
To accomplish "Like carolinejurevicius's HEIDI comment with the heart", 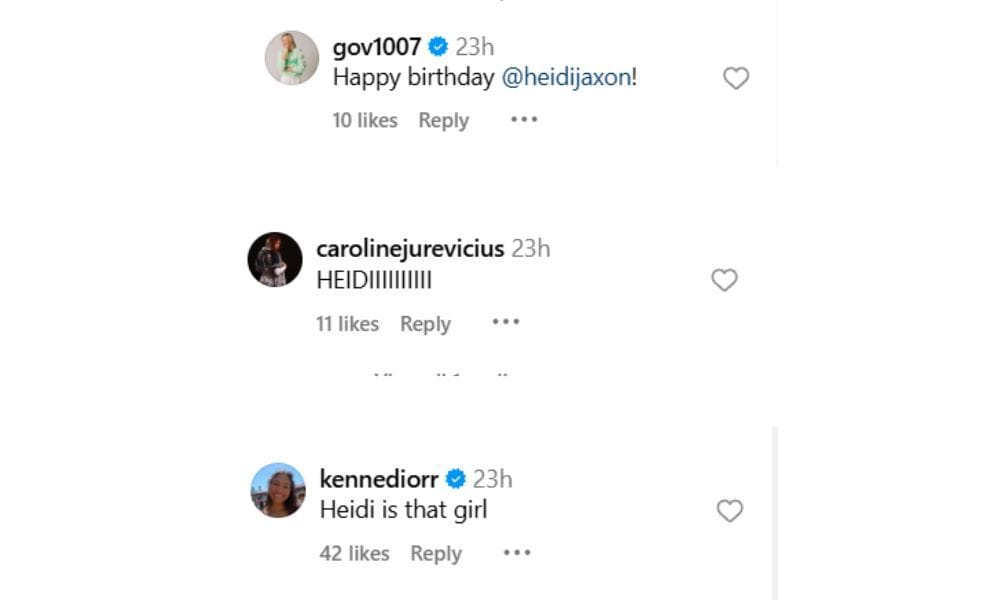I will (723, 280).
